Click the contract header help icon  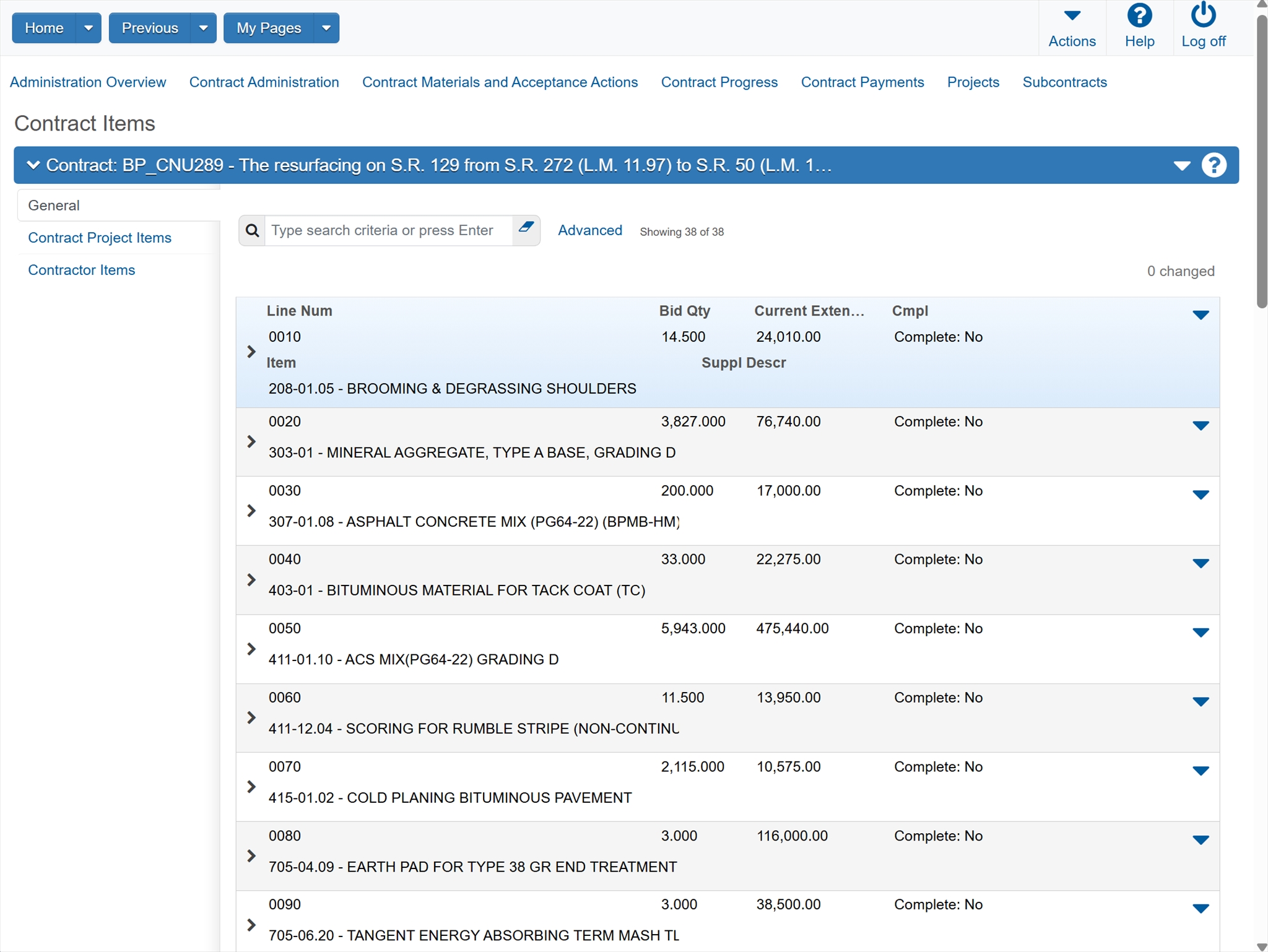tap(1214, 165)
